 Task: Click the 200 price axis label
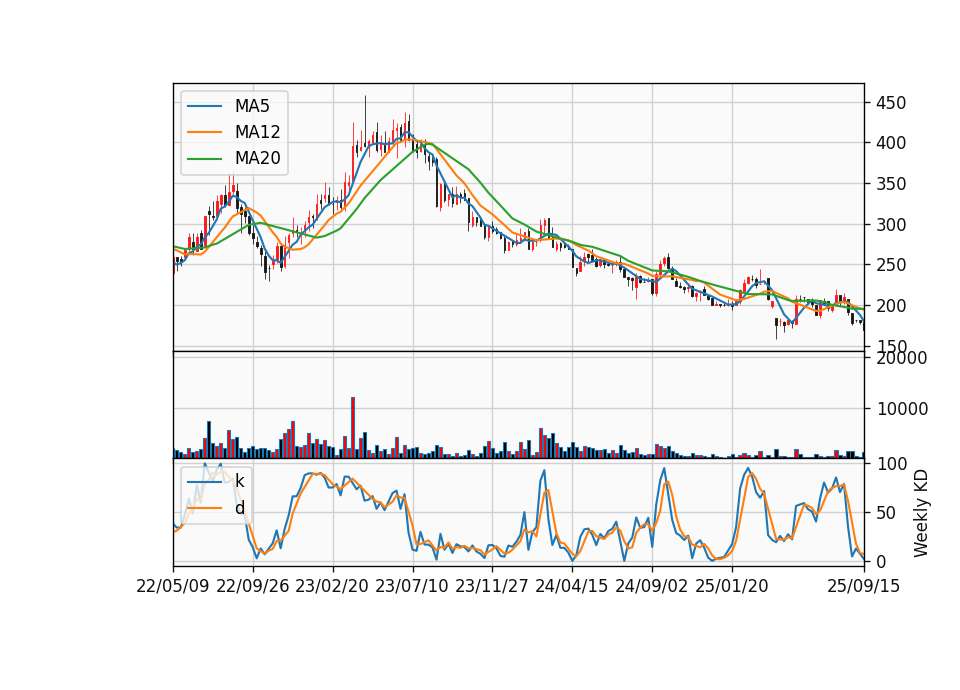(x=891, y=306)
